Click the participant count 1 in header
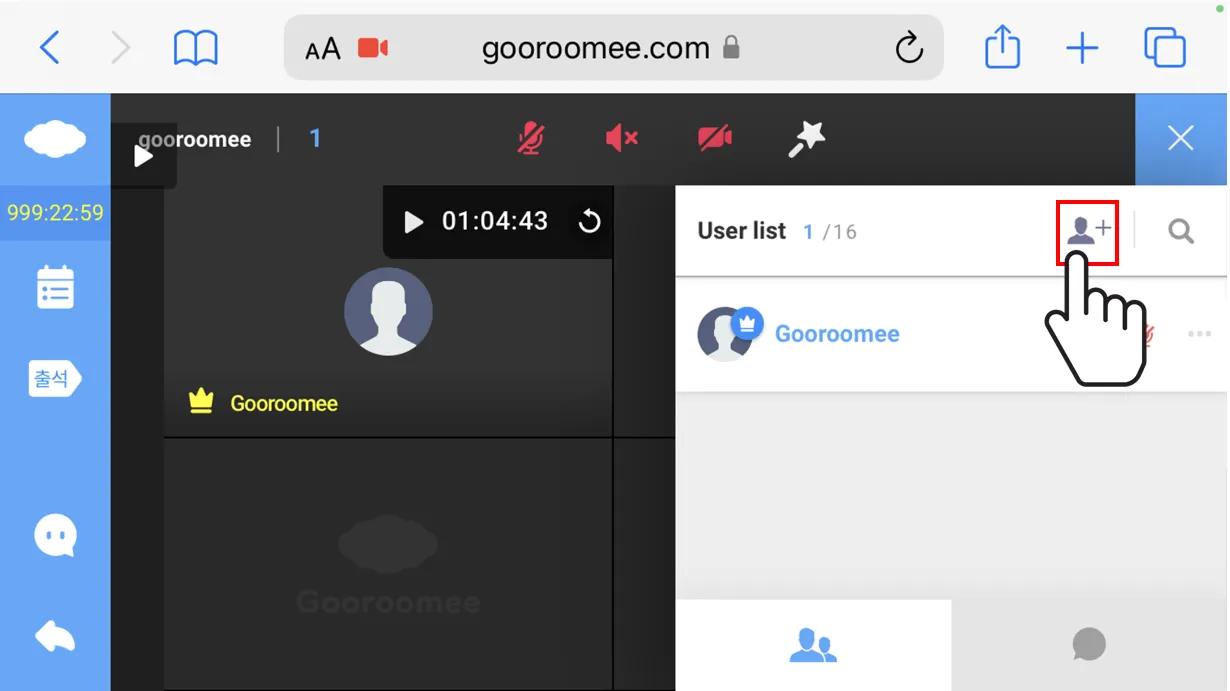Image resolution: width=1230 pixels, height=691 pixels. (315, 138)
